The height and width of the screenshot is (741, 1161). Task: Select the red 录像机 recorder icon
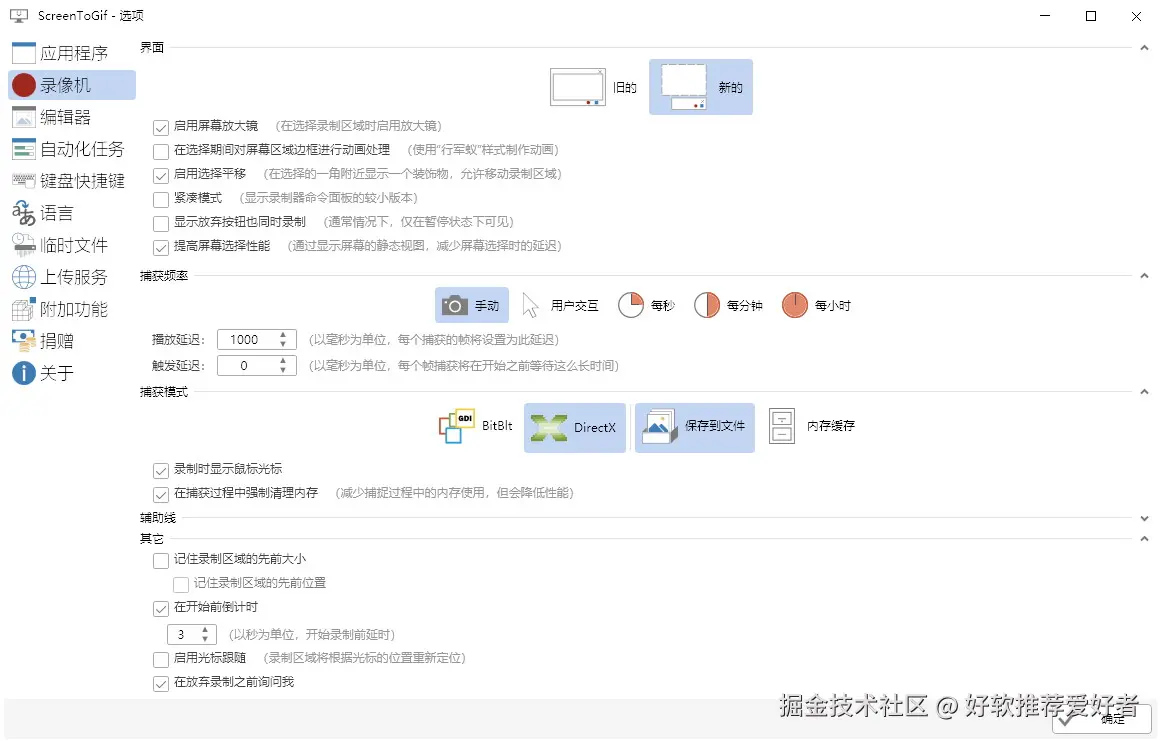24,85
